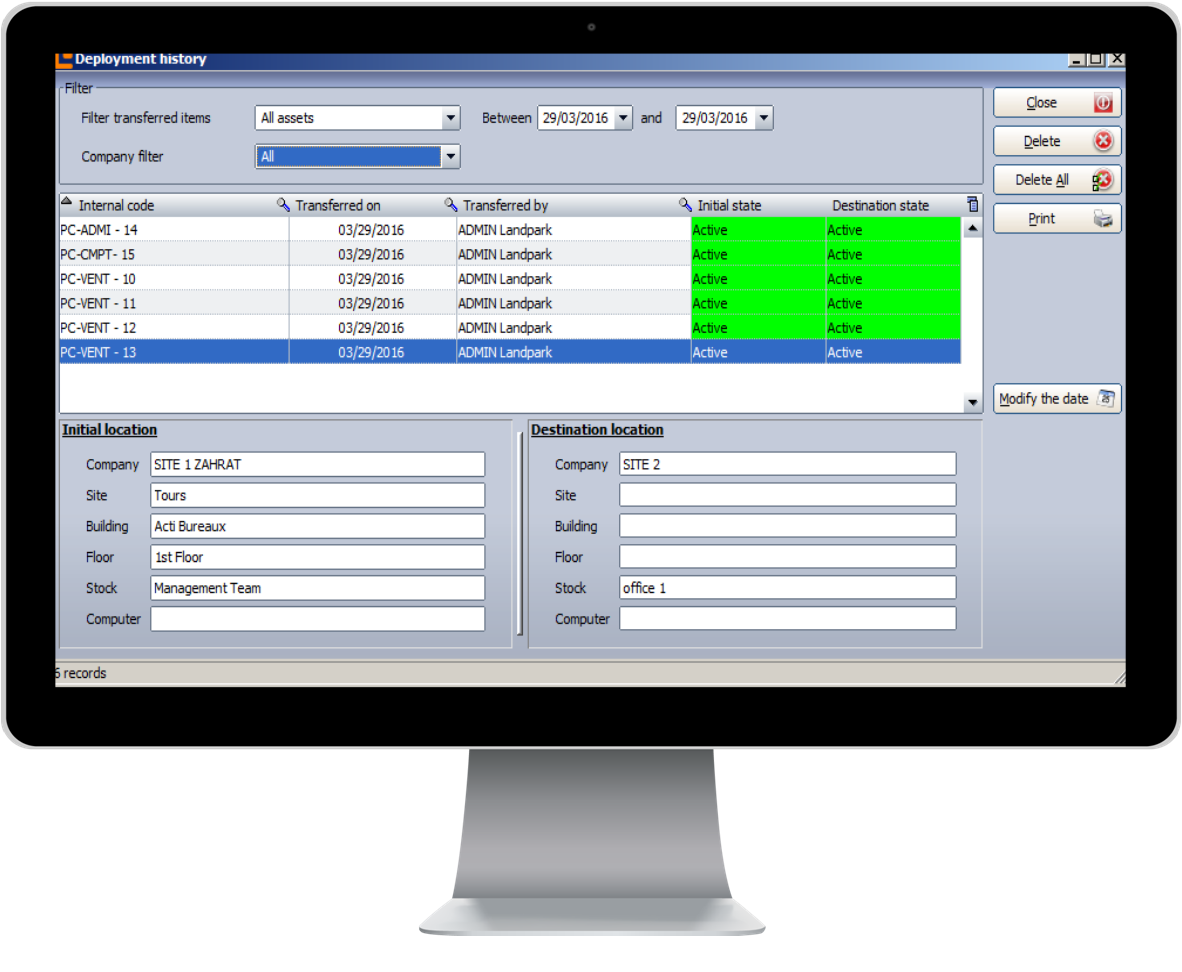
Task: Click the Delete button
Action: (x=1057, y=141)
